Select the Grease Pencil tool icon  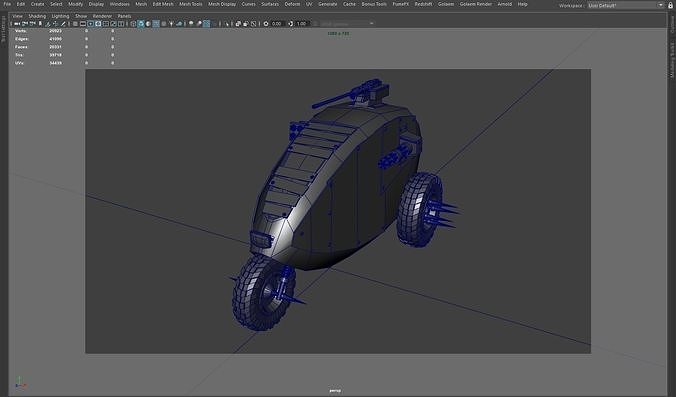click(x=63, y=24)
